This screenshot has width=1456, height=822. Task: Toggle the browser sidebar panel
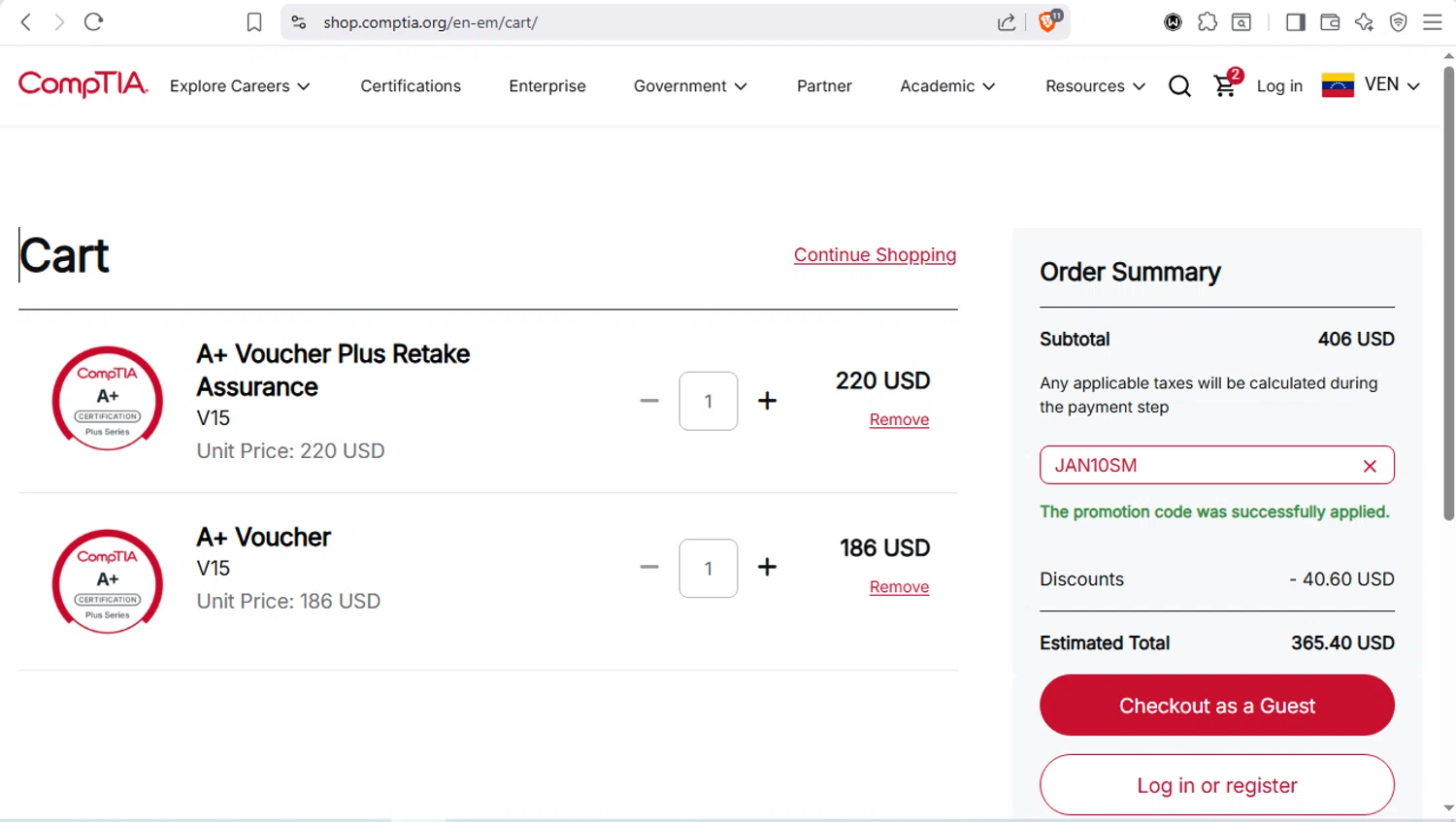(x=1295, y=22)
